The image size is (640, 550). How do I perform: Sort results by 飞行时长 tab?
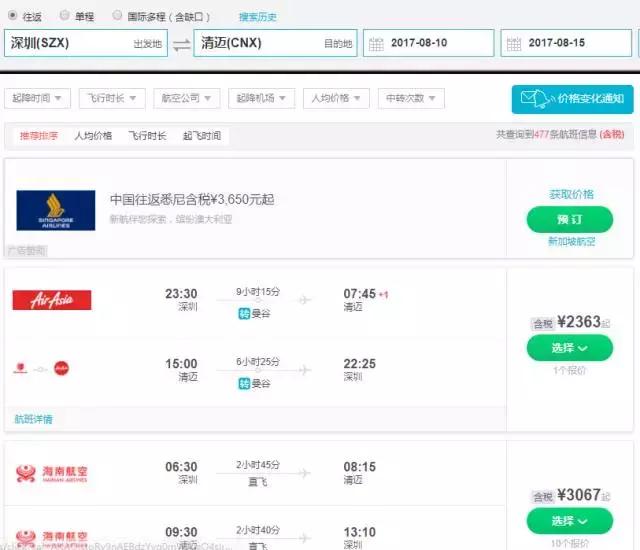point(147,135)
